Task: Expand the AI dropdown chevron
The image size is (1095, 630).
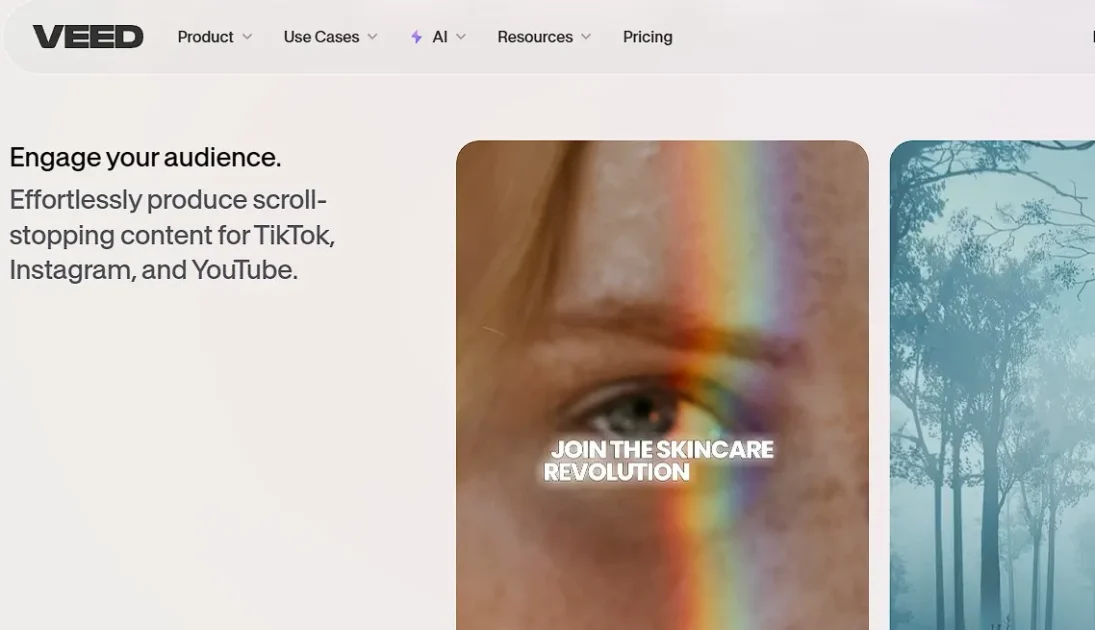Action: 461,37
